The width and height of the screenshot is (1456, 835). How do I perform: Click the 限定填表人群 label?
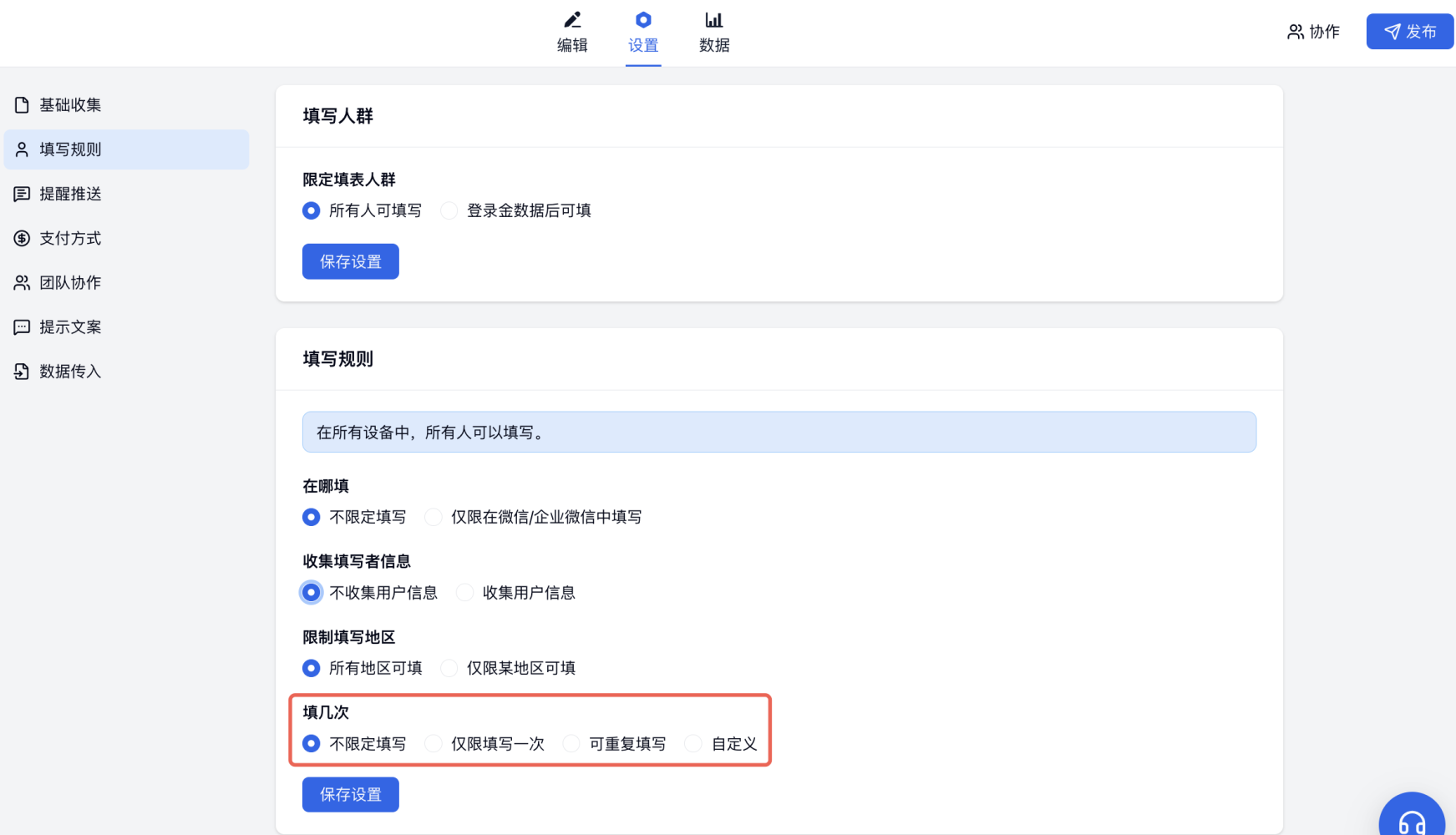pyautogui.click(x=349, y=180)
